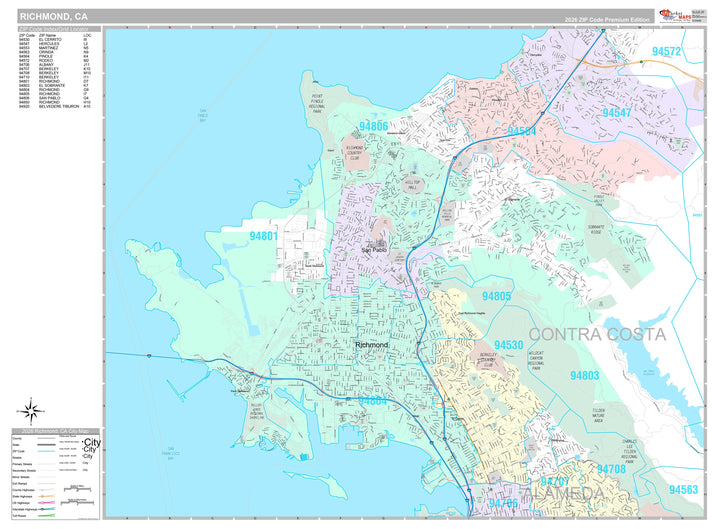Select the EL SOBRANTE row in ZIP index
The height and width of the screenshot is (529, 720).
(55, 85)
